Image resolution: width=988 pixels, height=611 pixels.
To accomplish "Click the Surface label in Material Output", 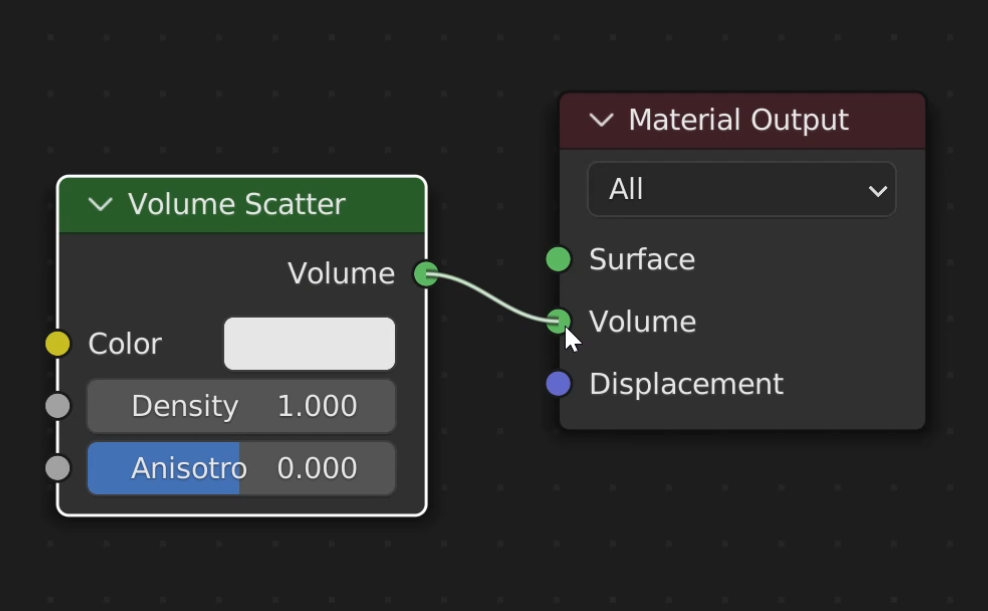I will (x=641, y=260).
